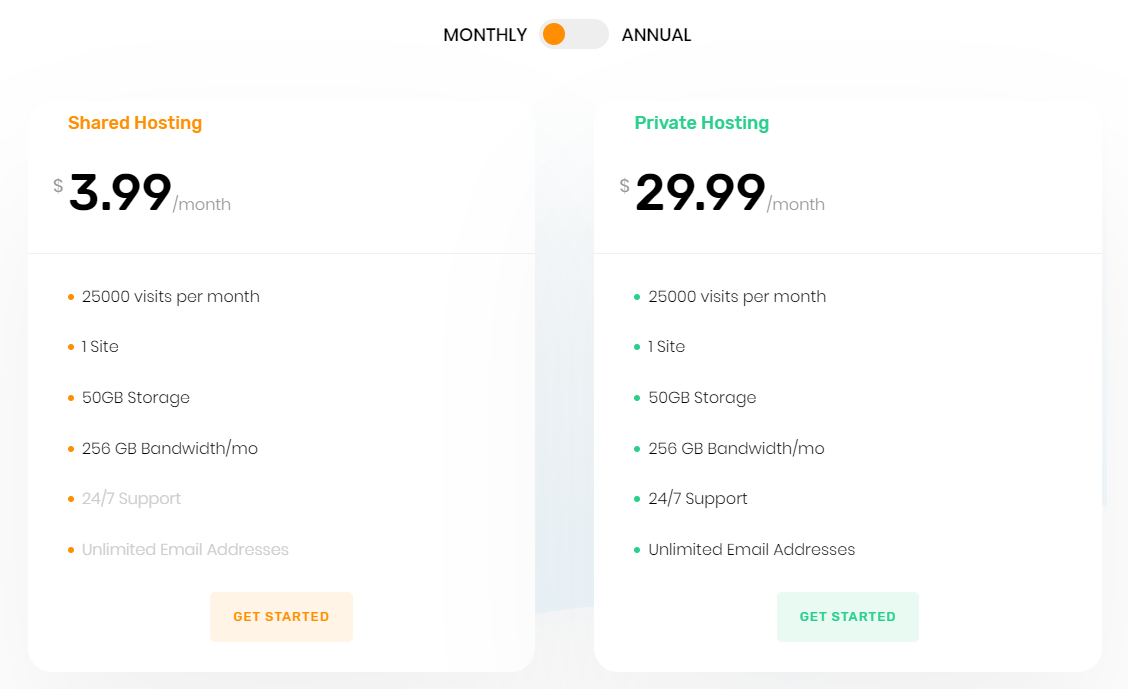Image resolution: width=1128 pixels, height=689 pixels.
Task: Select the ANNUAL billing label
Action: [656, 35]
